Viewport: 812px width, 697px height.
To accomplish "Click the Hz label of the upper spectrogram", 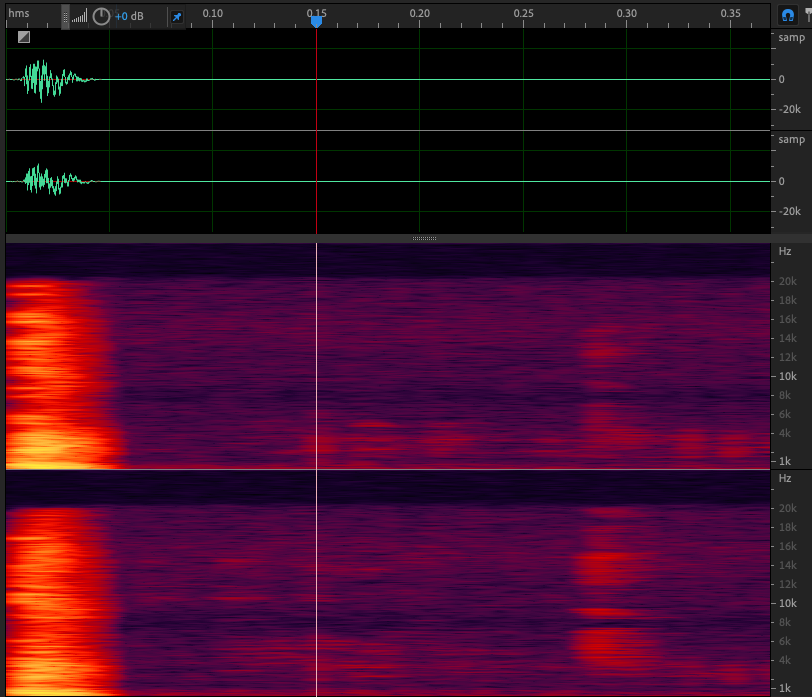I will (785, 251).
